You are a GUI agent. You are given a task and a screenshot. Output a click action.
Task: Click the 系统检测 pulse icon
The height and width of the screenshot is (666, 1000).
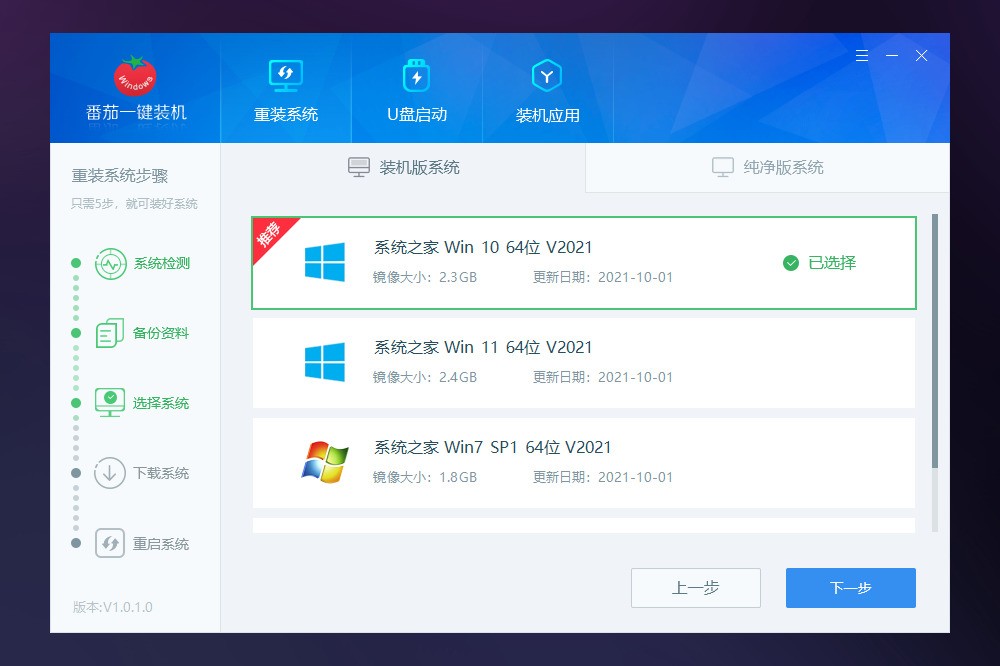click(110, 263)
